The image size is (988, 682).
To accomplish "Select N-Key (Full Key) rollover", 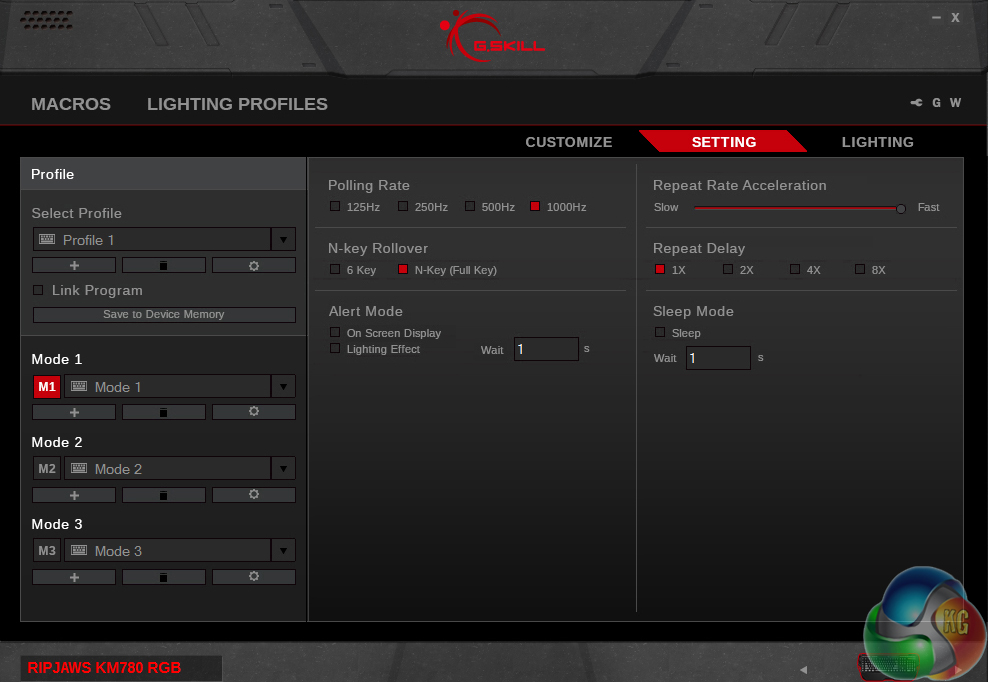I will [403, 269].
